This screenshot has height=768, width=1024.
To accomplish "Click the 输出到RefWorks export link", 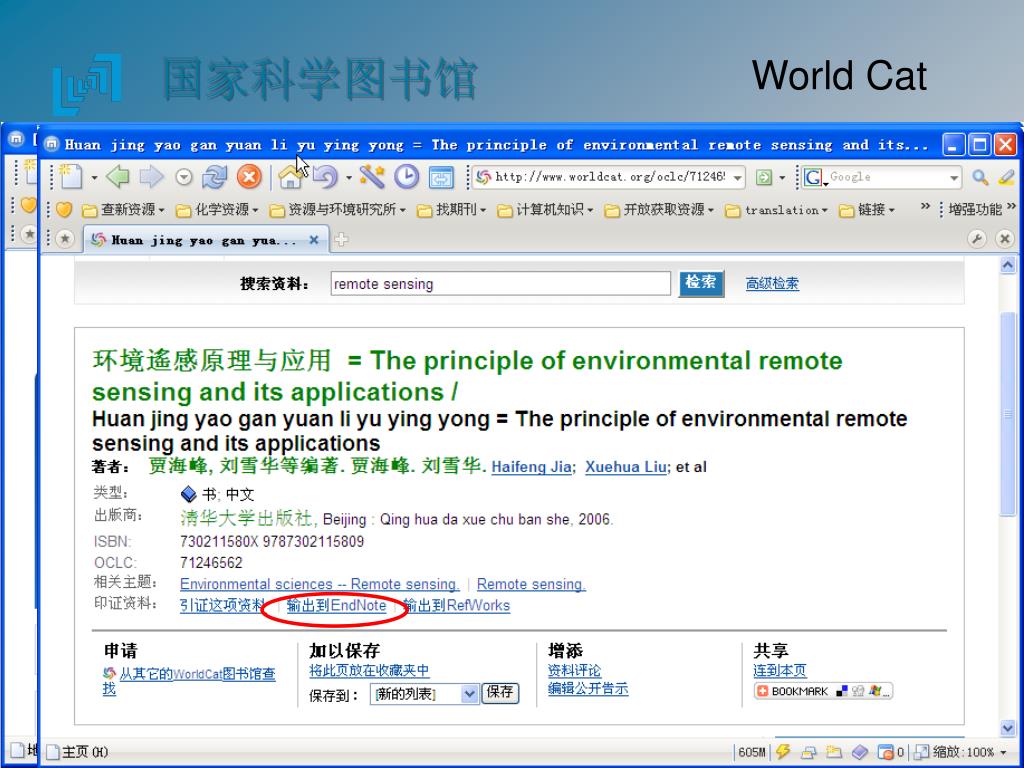I will pos(456,605).
